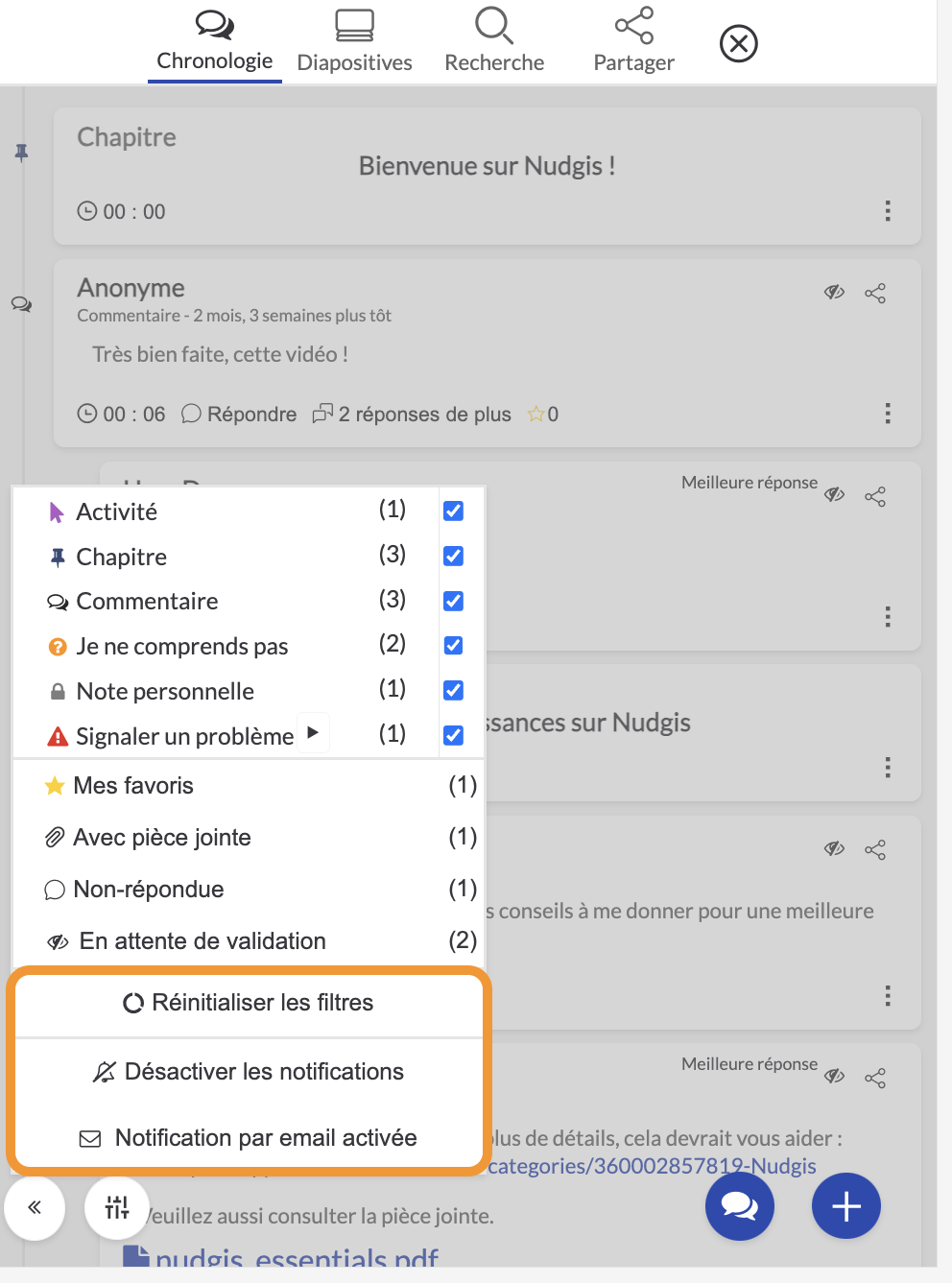Uncheck the Activité filter checkbox
The width and height of the screenshot is (952, 1283).
(453, 511)
